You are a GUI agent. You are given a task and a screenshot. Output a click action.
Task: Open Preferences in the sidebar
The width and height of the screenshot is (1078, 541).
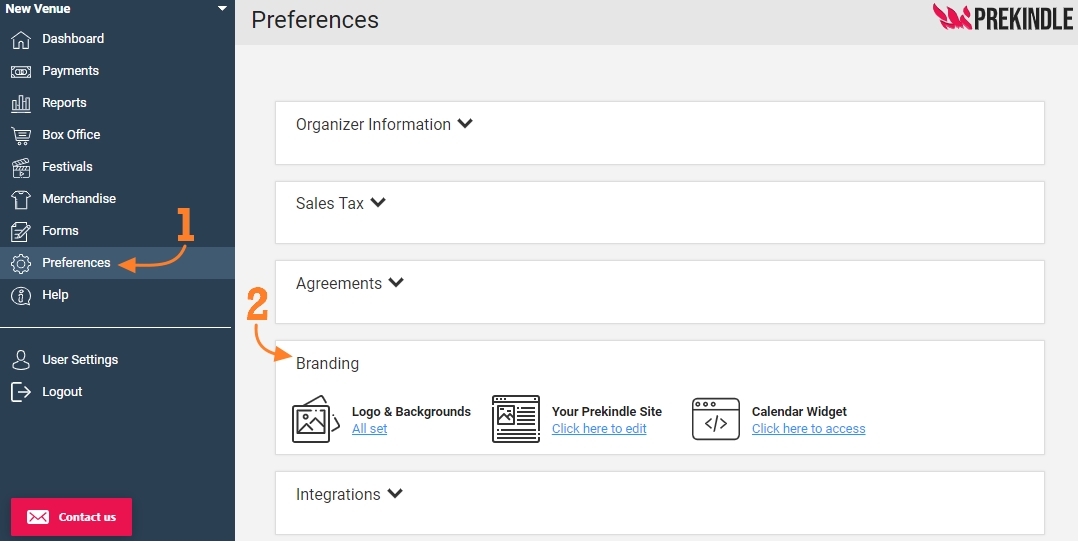(76, 263)
